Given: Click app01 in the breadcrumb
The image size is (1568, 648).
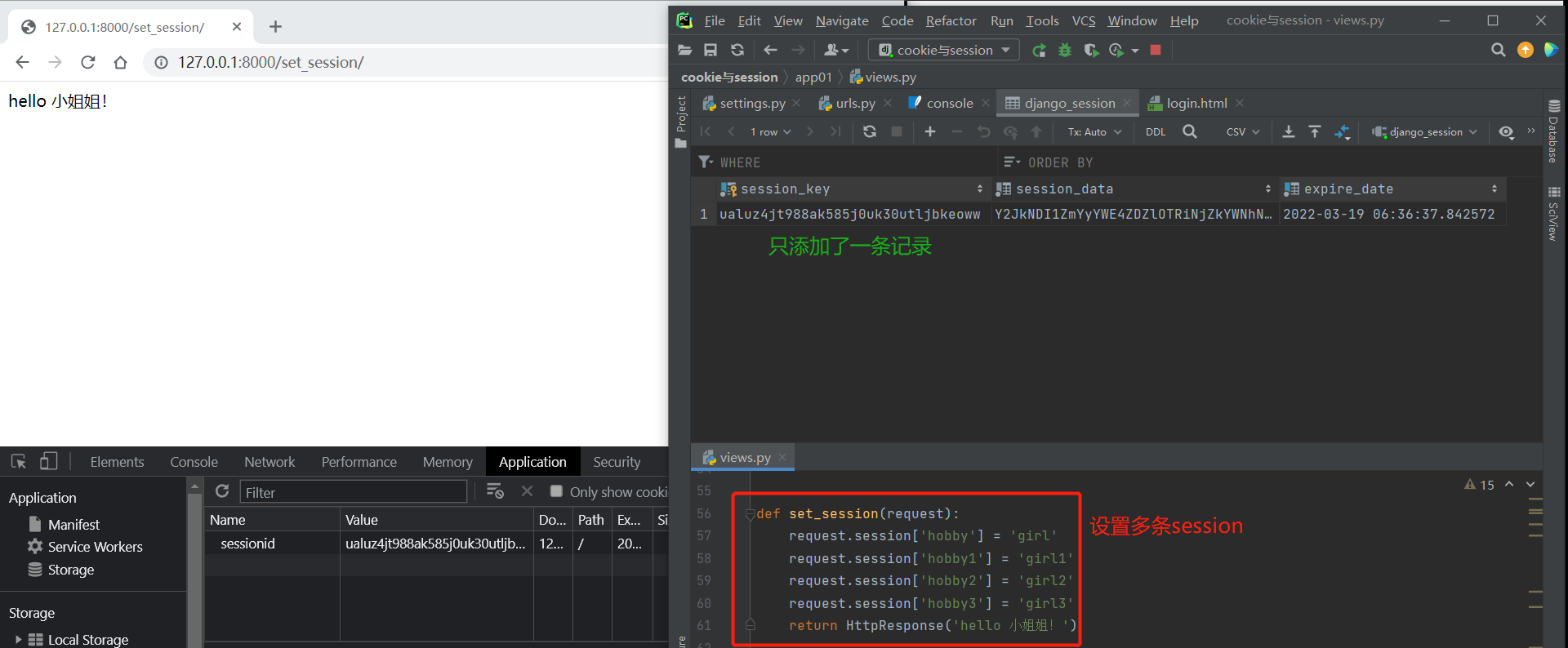Looking at the screenshot, I should coord(813,77).
